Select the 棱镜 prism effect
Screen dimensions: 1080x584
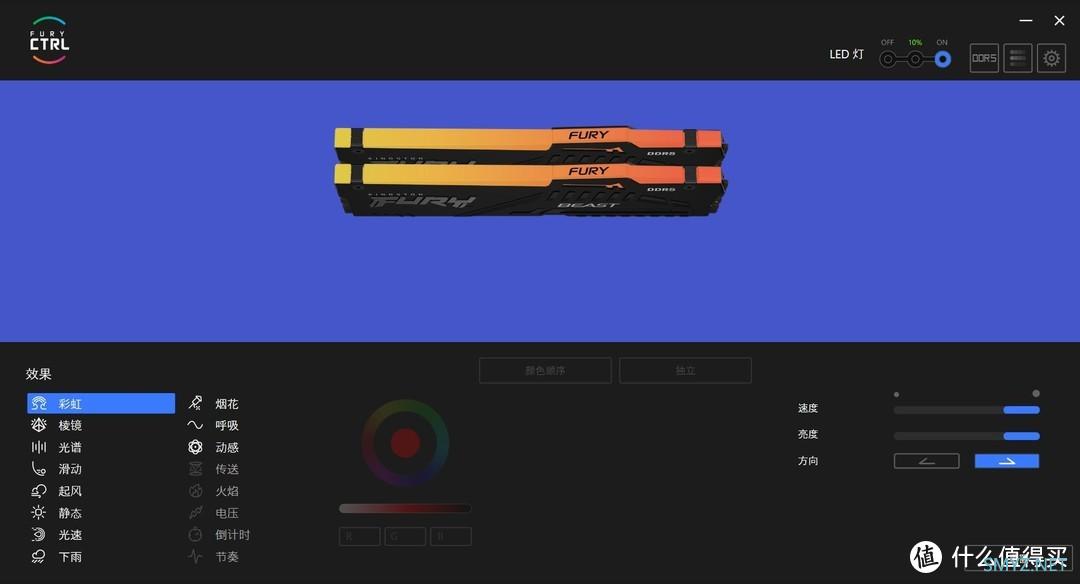[56, 426]
